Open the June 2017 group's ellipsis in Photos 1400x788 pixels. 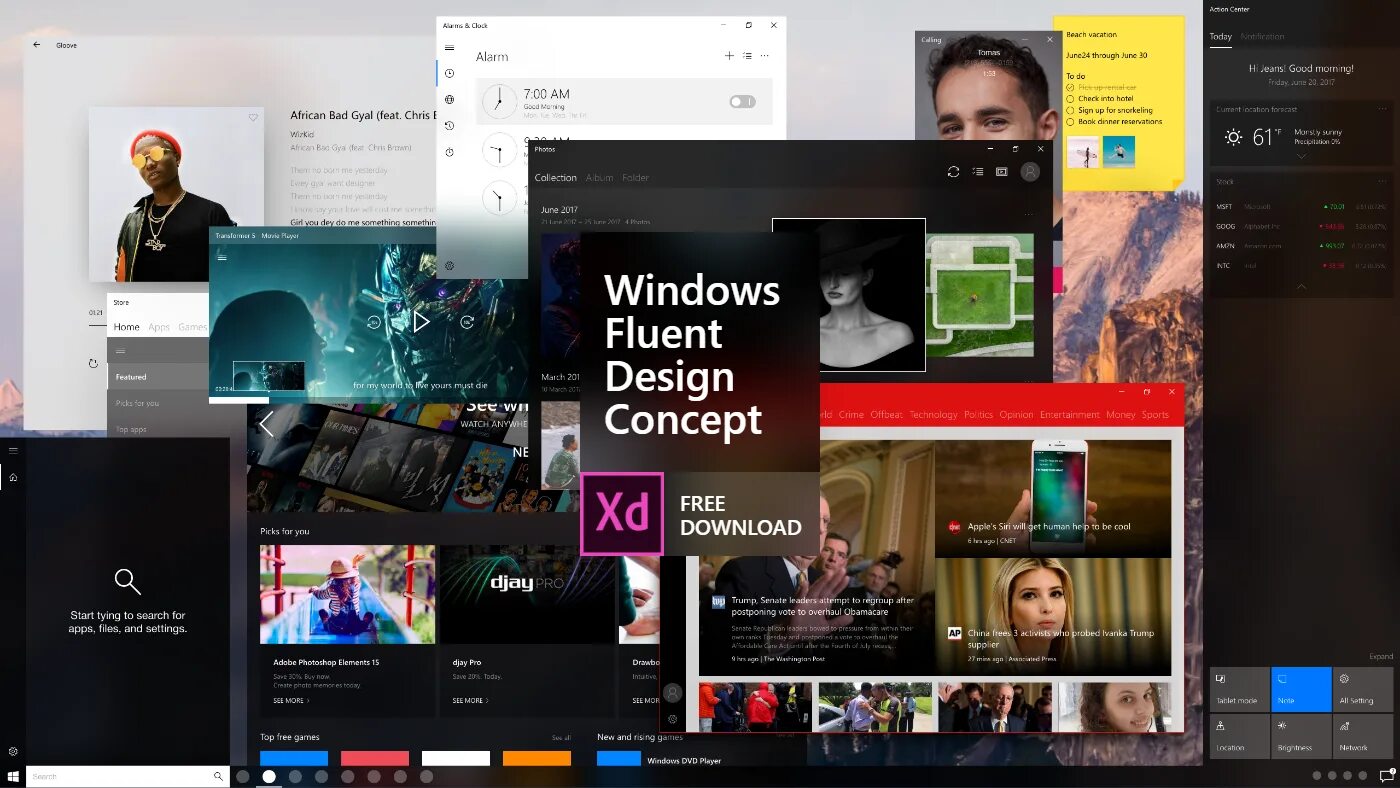[x=1029, y=214]
